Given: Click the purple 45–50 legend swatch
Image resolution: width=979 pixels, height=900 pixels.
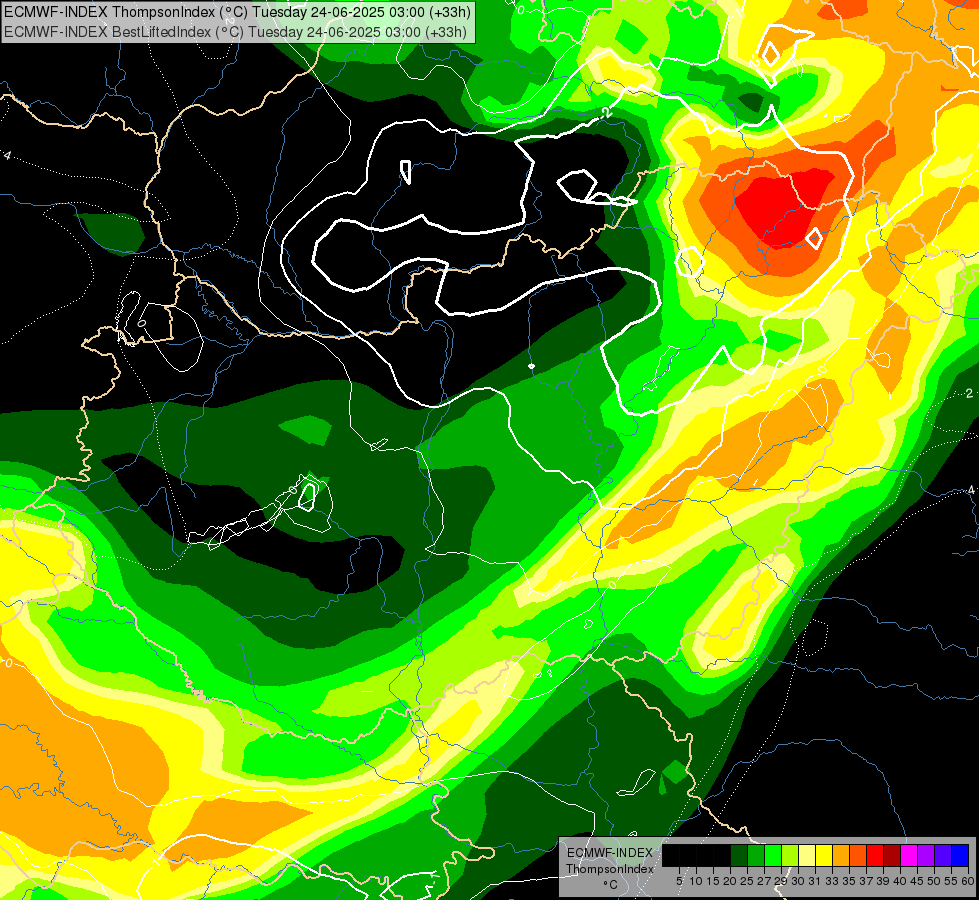Looking at the screenshot, I should click(x=926, y=855).
